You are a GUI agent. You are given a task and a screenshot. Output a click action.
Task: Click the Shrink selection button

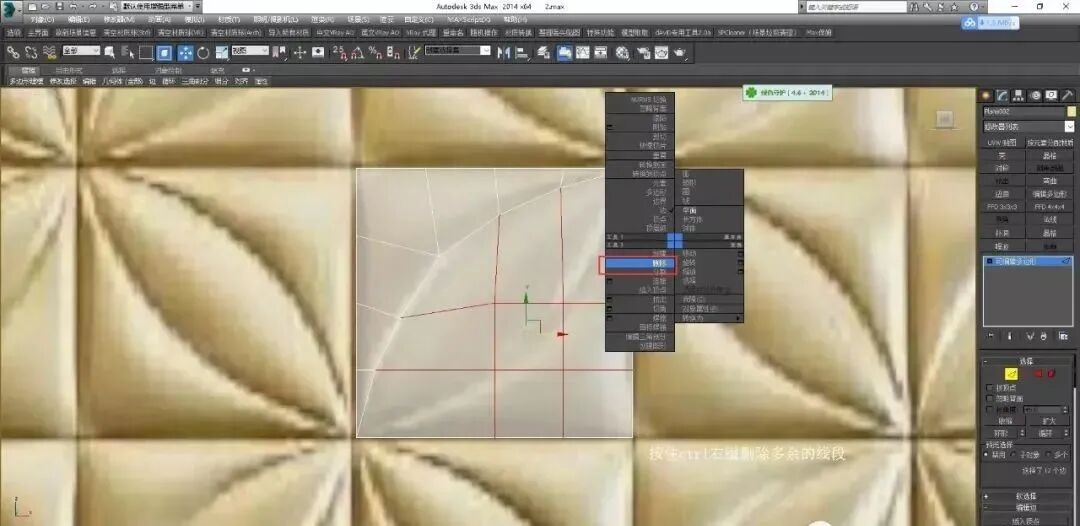[1005, 421]
